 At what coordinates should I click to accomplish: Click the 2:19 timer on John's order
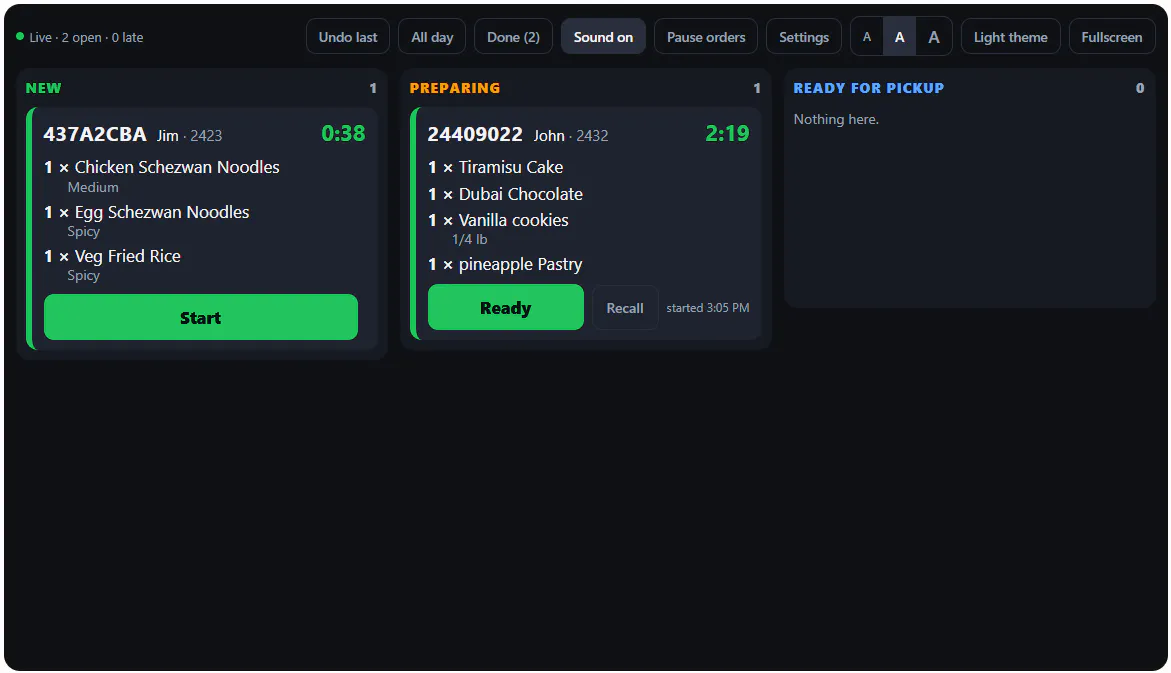point(727,134)
